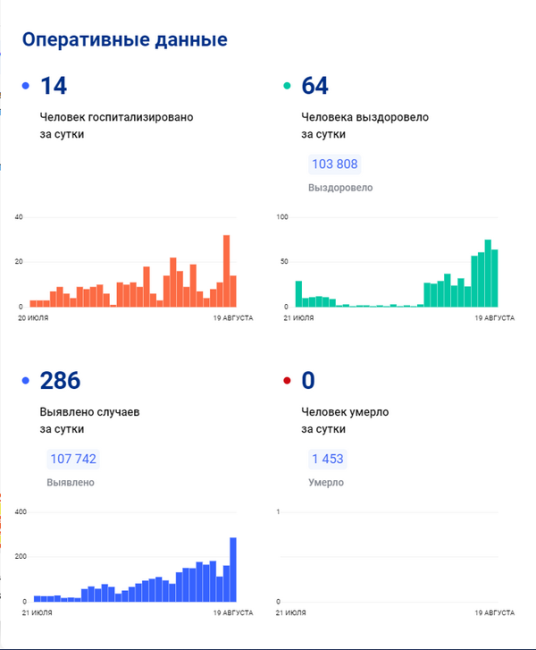Viewport: 536px width, 650px height.
Task: Click the Выздоровело caption under badge
Action: pos(340,188)
